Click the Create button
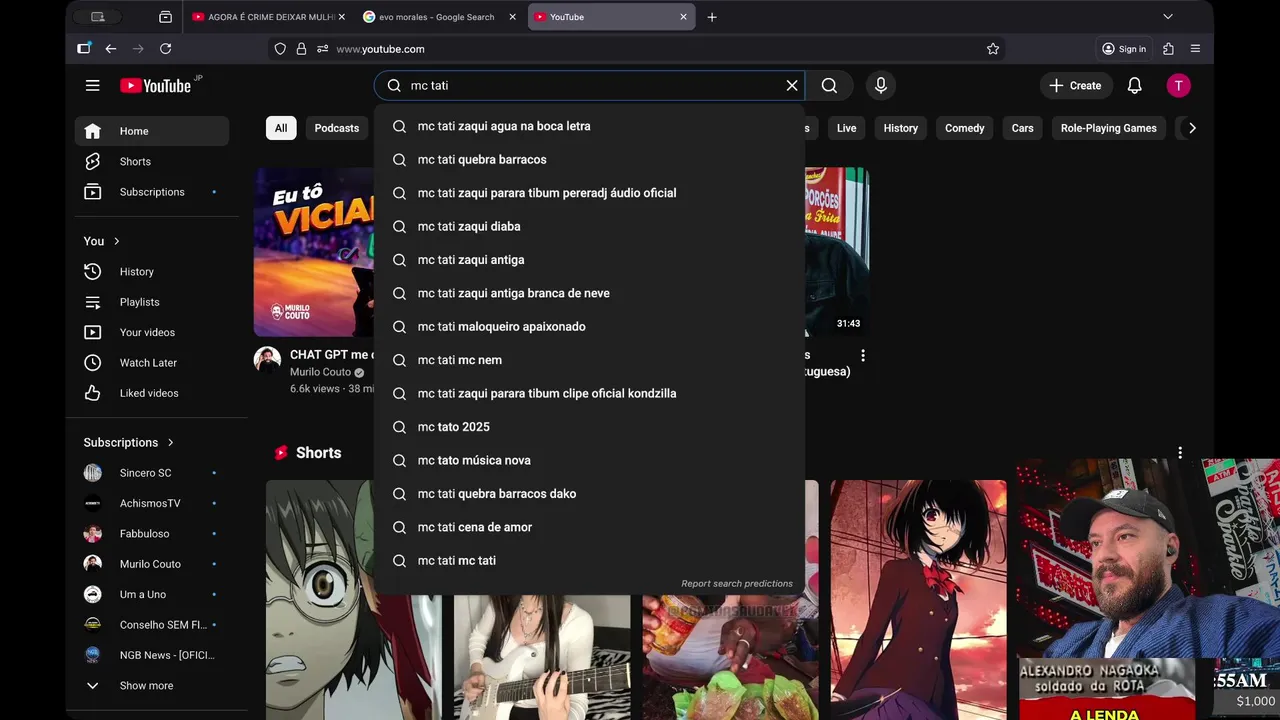This screenshot has width=1280, height=720. 1075,86
